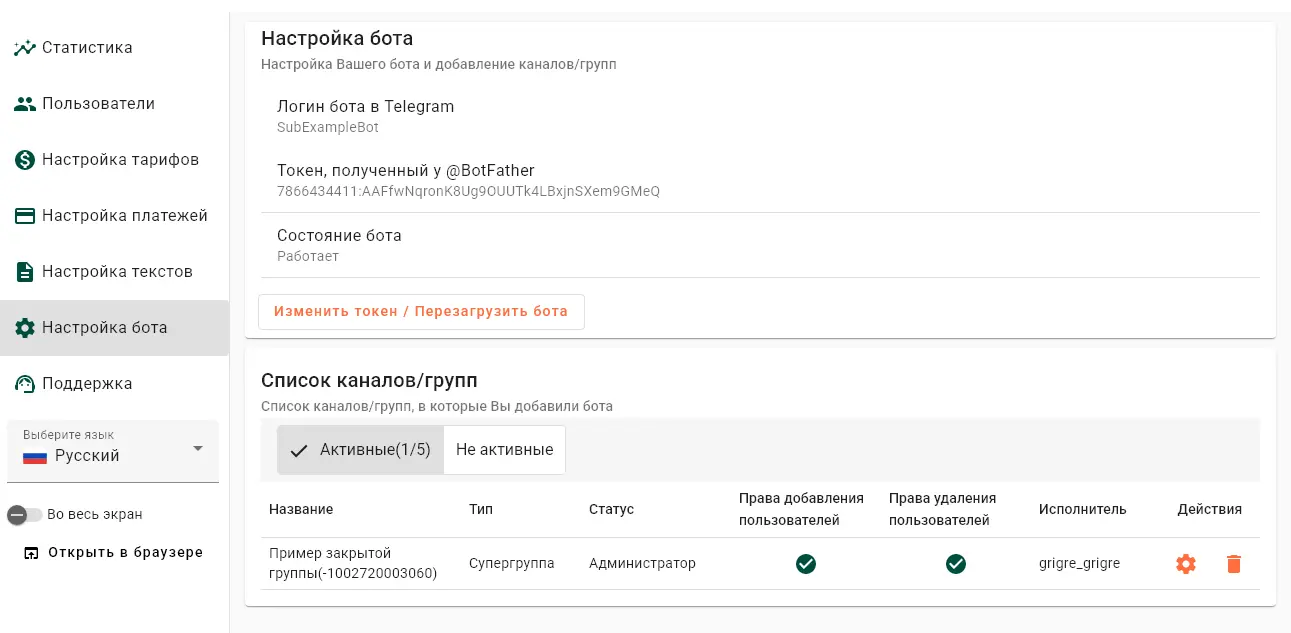Click the Работает bot status text

coord(308,257)
